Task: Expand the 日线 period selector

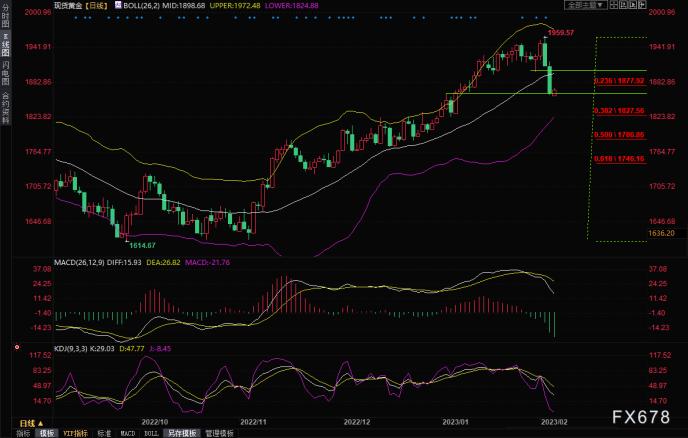Action: pyautogui.click(x=32, y=423)
